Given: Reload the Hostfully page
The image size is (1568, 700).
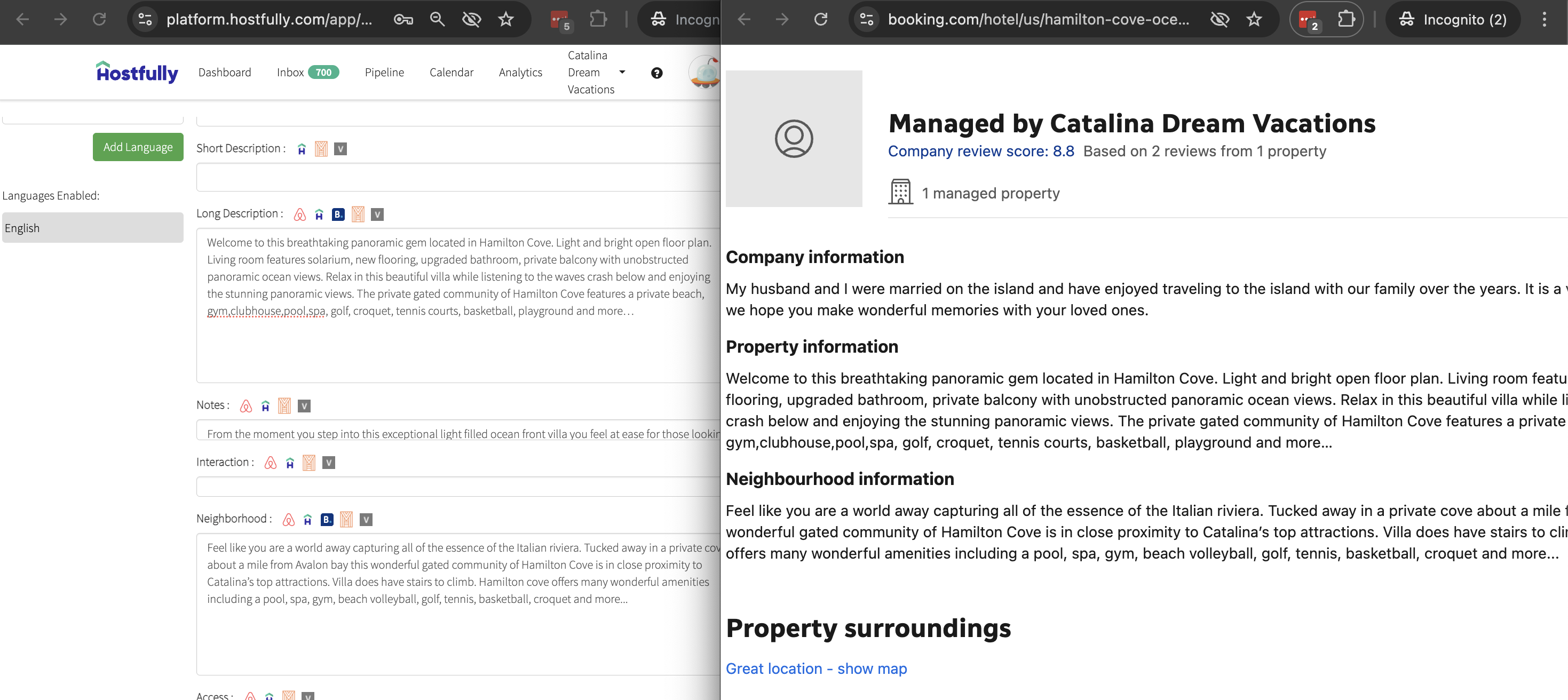Looking at the screenshot, I should click(99, 20).
